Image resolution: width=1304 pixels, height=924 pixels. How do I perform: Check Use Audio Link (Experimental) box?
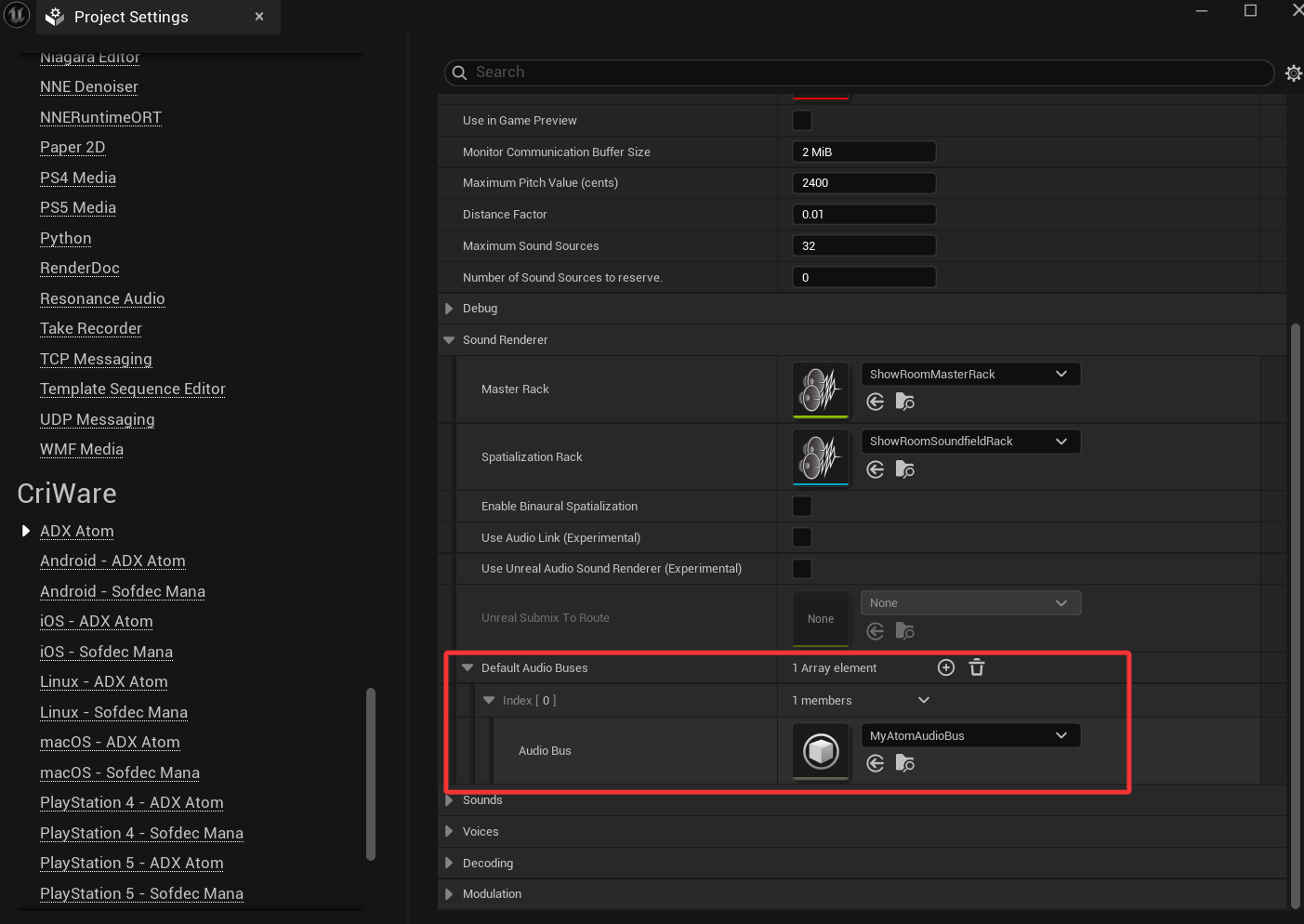pyautogui.click(x=802, y=537)
